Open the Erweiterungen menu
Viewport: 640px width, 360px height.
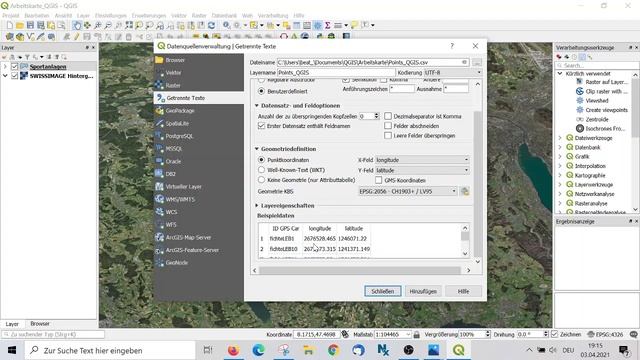[x=149, y=16]
